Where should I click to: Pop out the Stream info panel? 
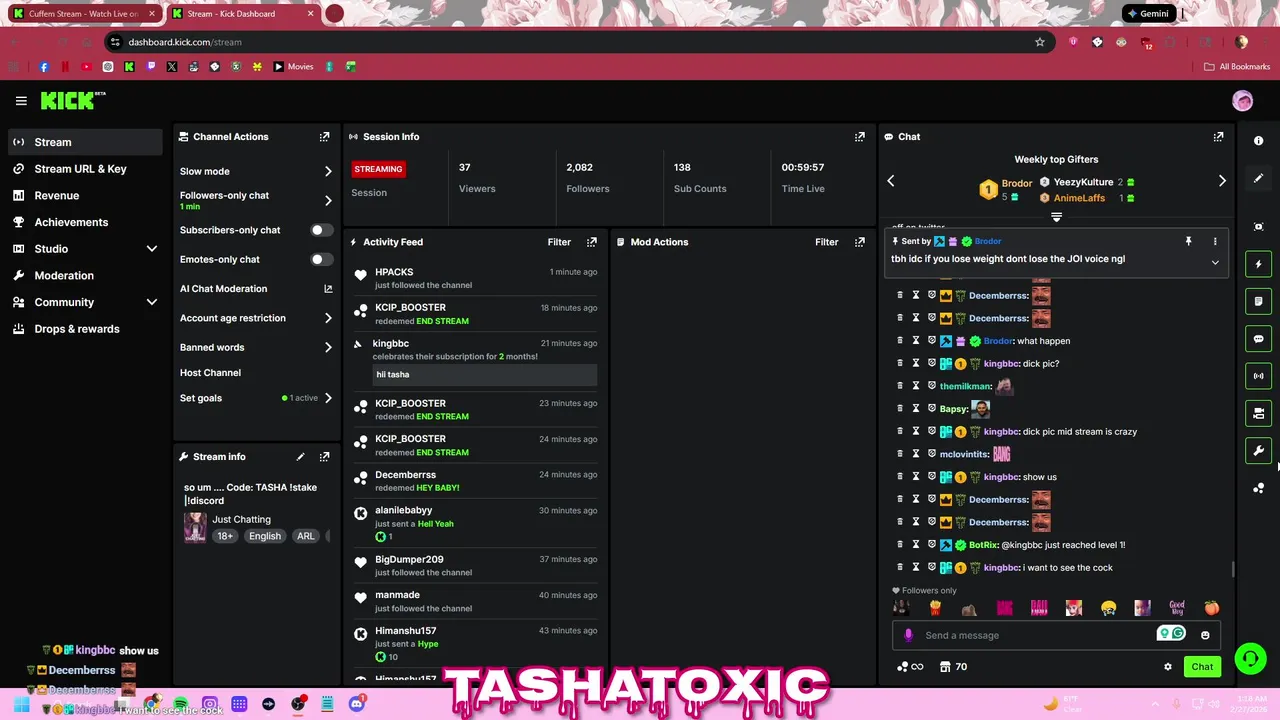[324, 457]
